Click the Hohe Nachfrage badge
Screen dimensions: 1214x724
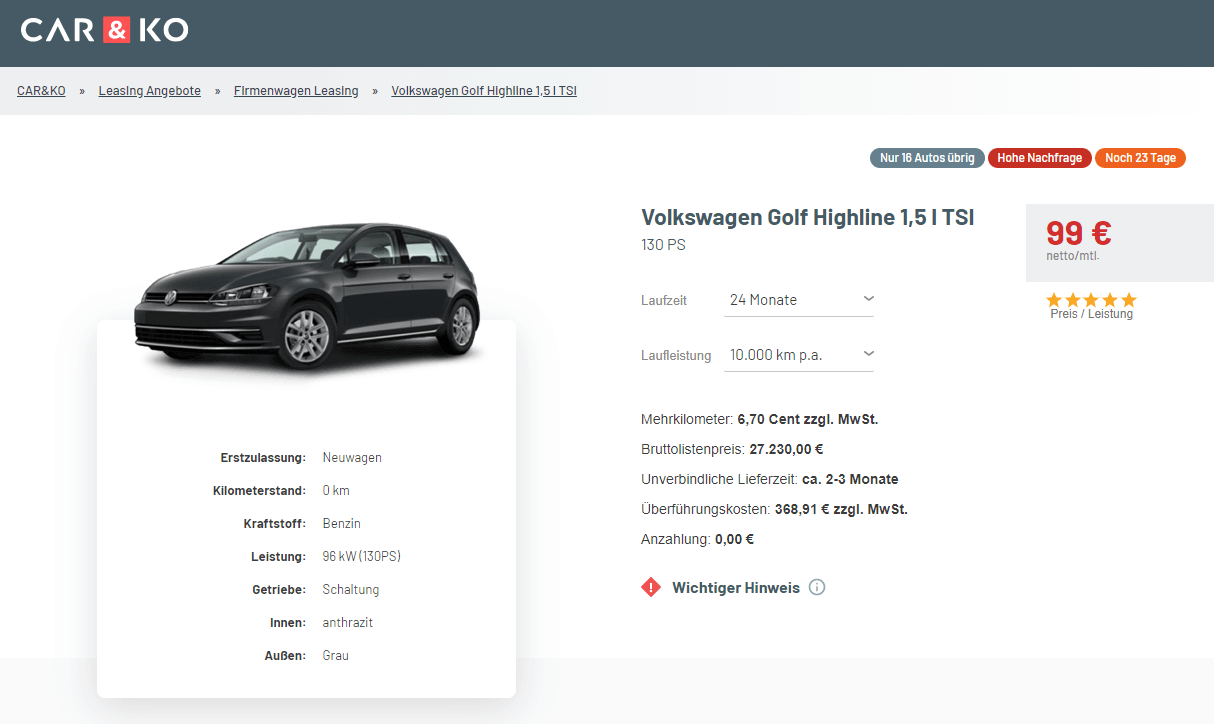(1040, 158)
